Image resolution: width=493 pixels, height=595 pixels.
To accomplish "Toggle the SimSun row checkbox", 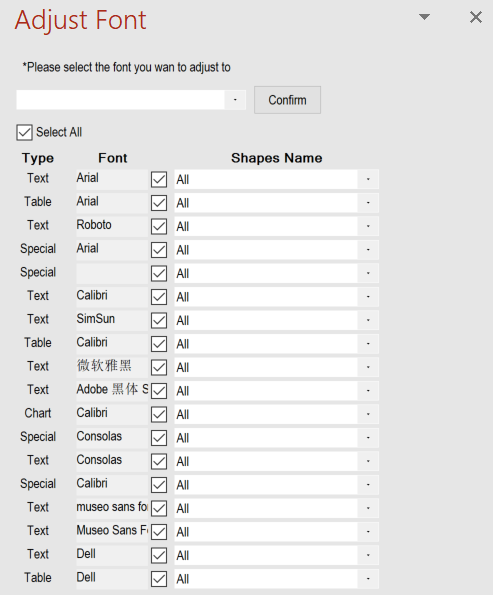I will 159,321.
